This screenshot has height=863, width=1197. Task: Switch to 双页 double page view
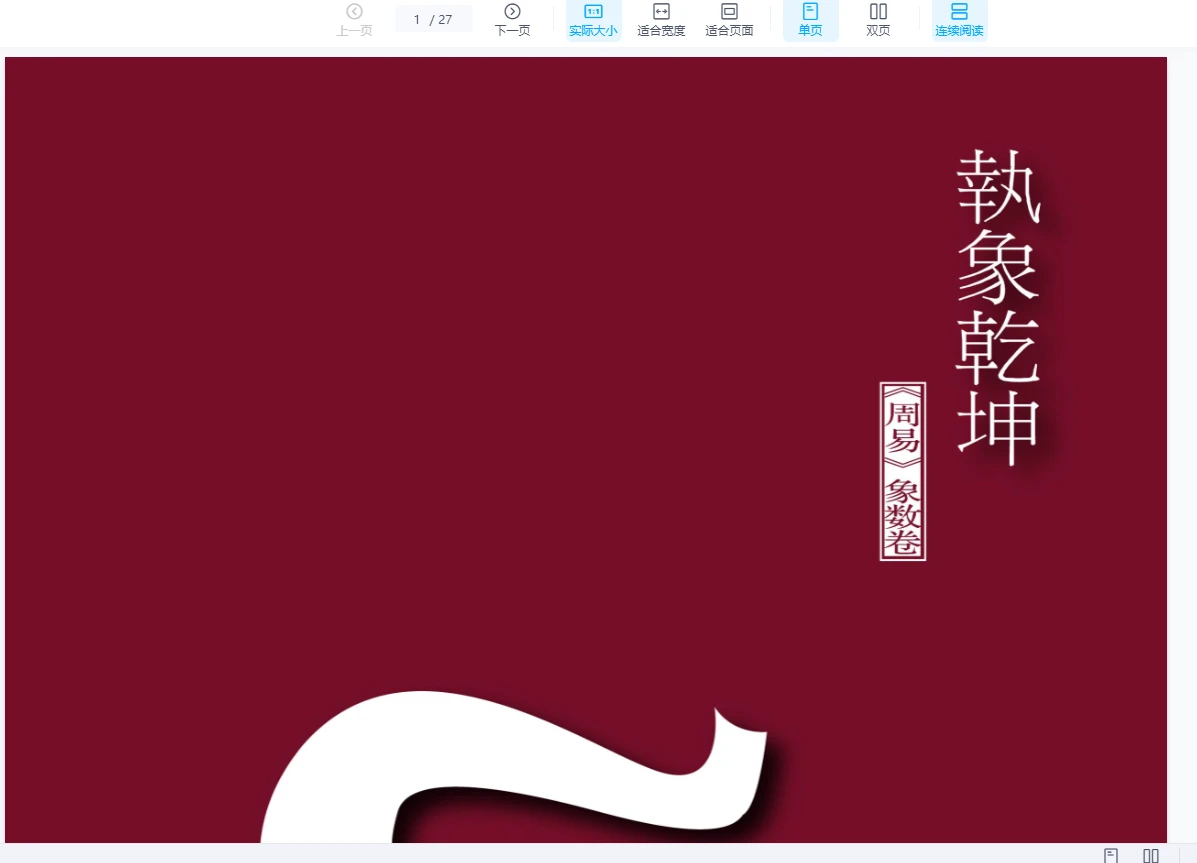pyautogui.click(x=878, y=20)
